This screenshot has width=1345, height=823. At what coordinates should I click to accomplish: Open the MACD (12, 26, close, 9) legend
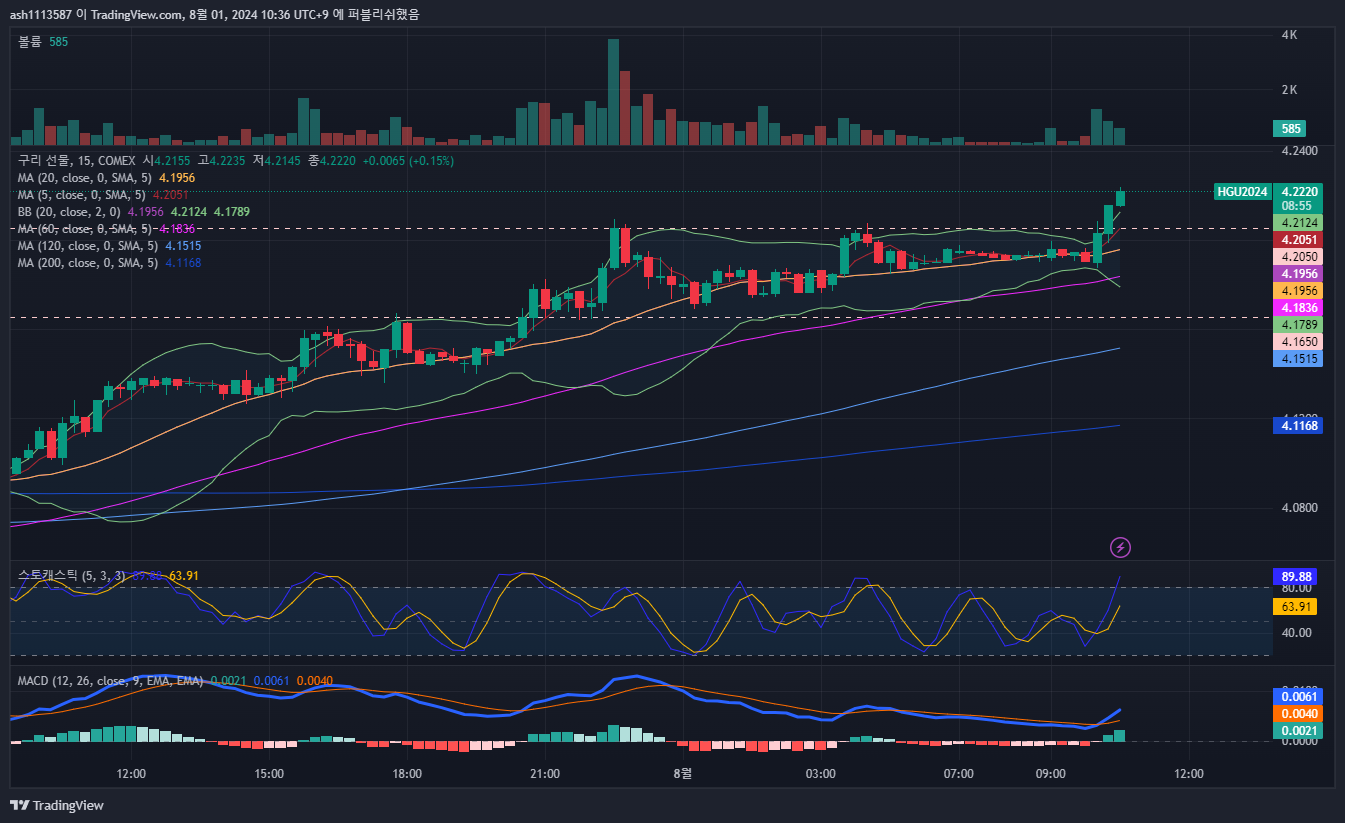tap(110, 680)
